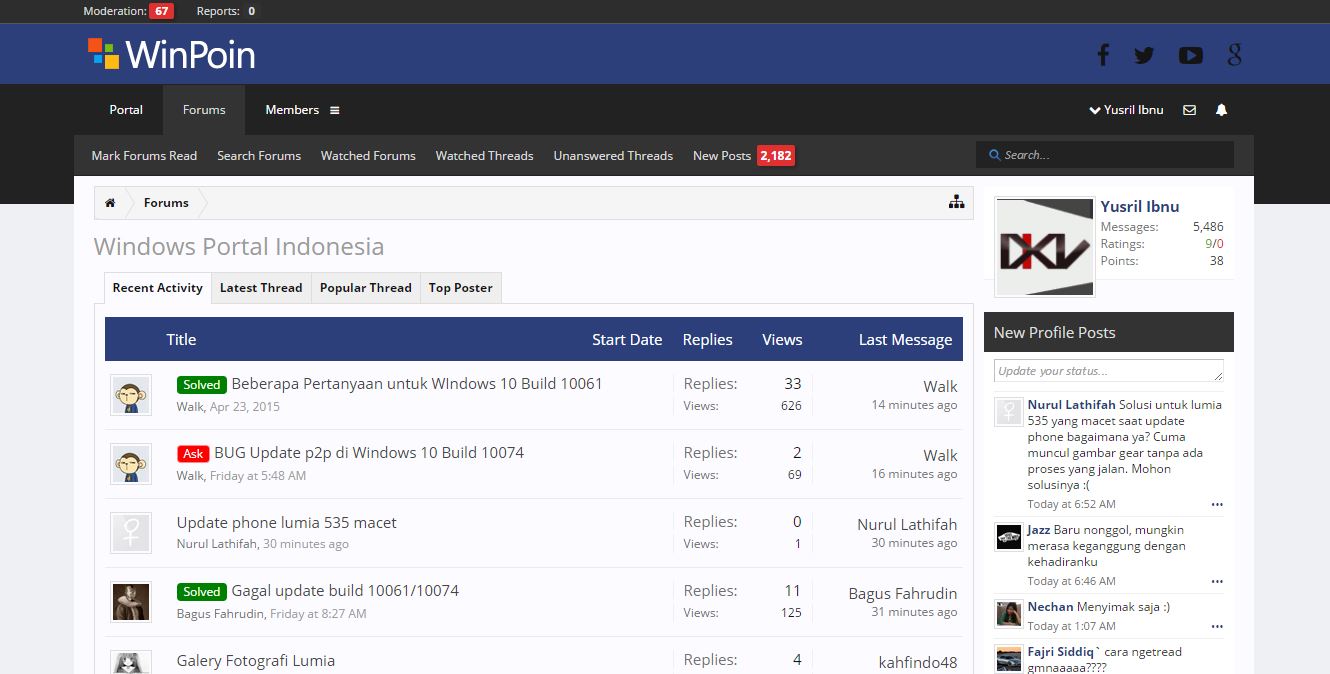1330x674 pixels.
Task: Click Jazz avatar in profile posts
Action: 1009,537
